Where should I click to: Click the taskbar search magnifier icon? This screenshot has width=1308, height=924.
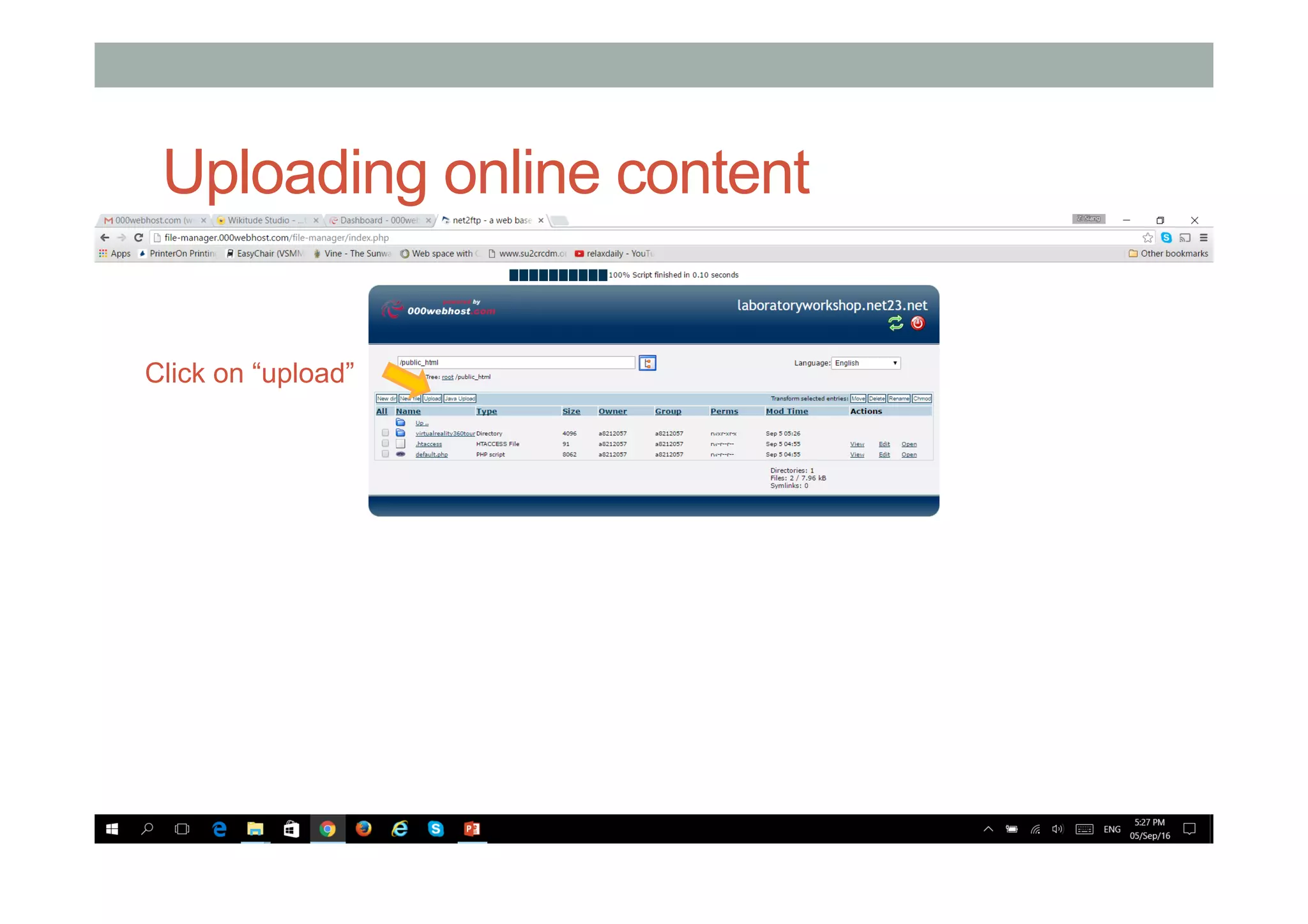coord(147,829)
